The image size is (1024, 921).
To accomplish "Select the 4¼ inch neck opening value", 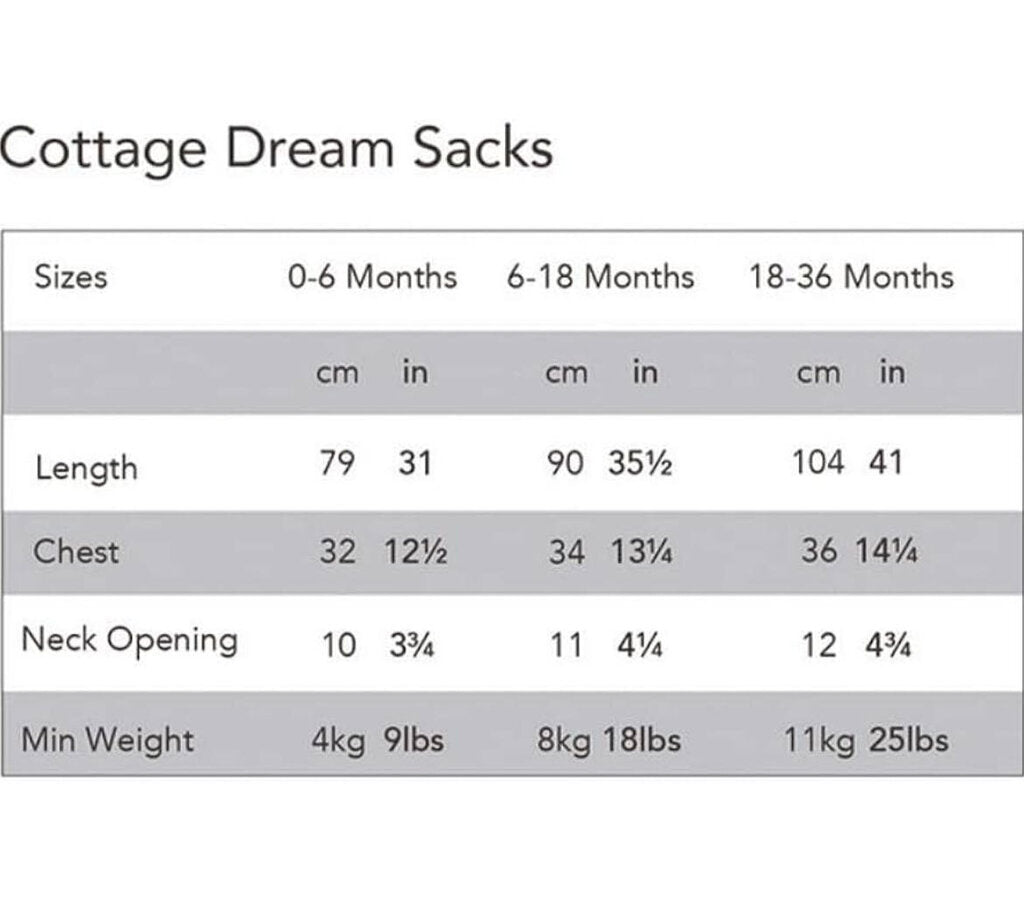I will click(639, 645).
